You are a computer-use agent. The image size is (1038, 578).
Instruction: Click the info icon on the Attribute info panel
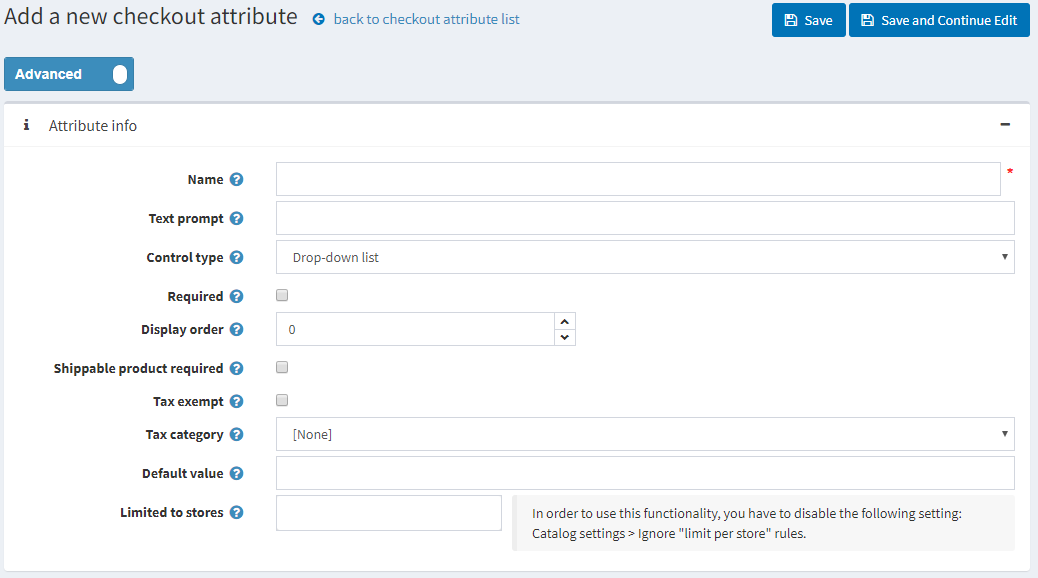(25, 125)
